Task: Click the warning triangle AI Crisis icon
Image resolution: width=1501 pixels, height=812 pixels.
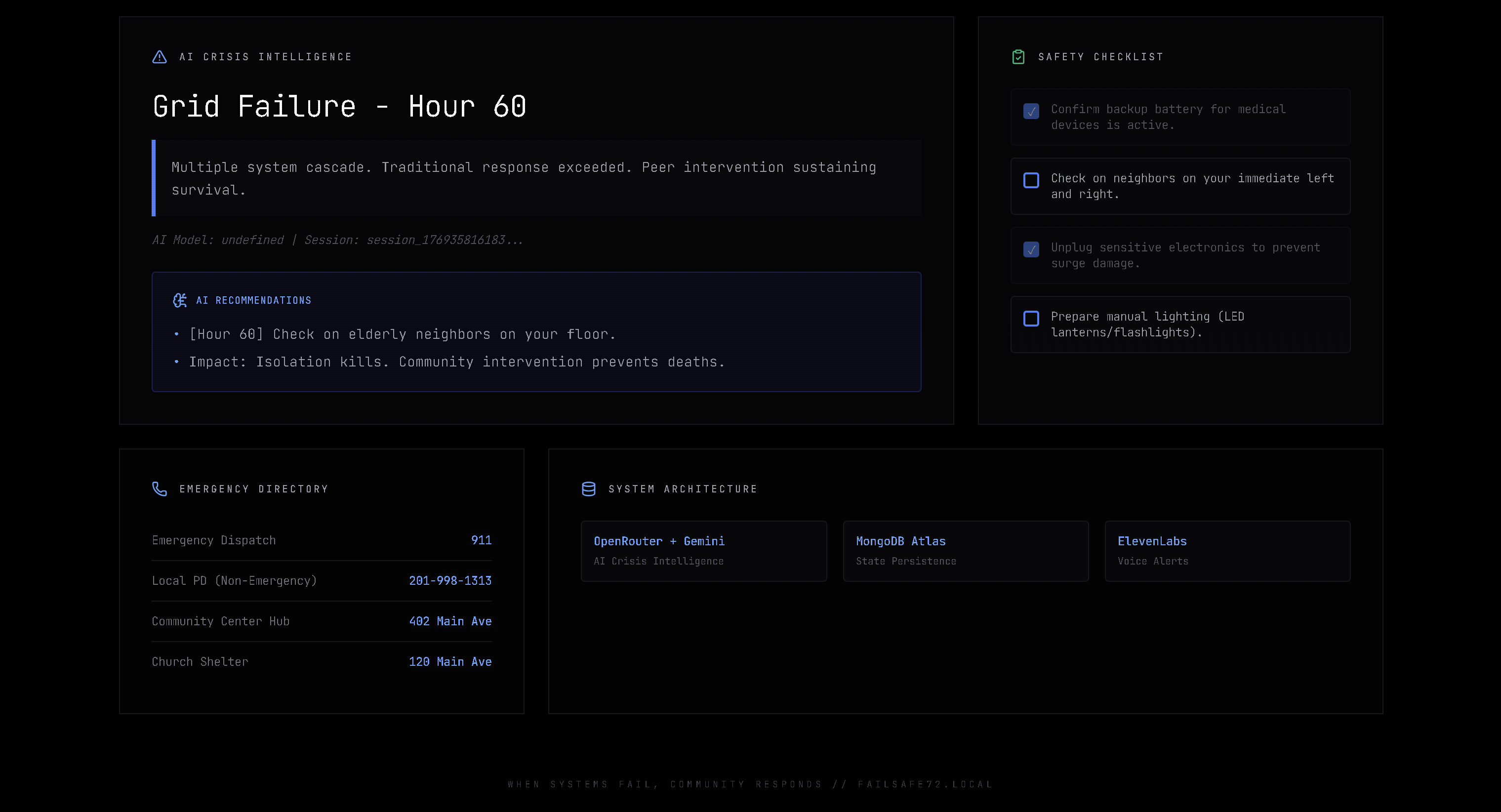Action: click(159, 57)
